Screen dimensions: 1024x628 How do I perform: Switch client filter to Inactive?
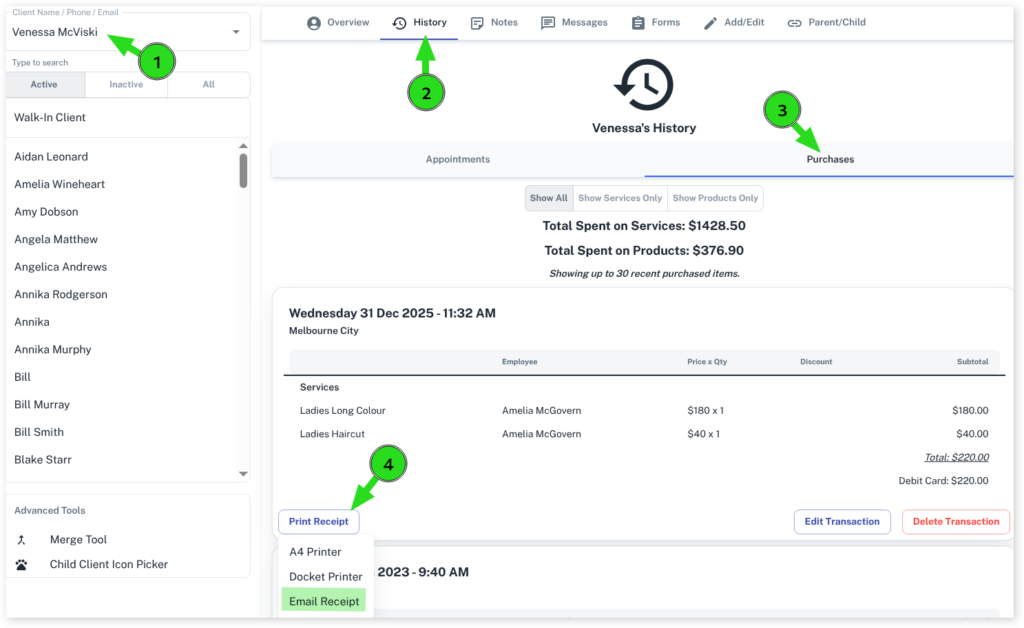click(126, 85)
